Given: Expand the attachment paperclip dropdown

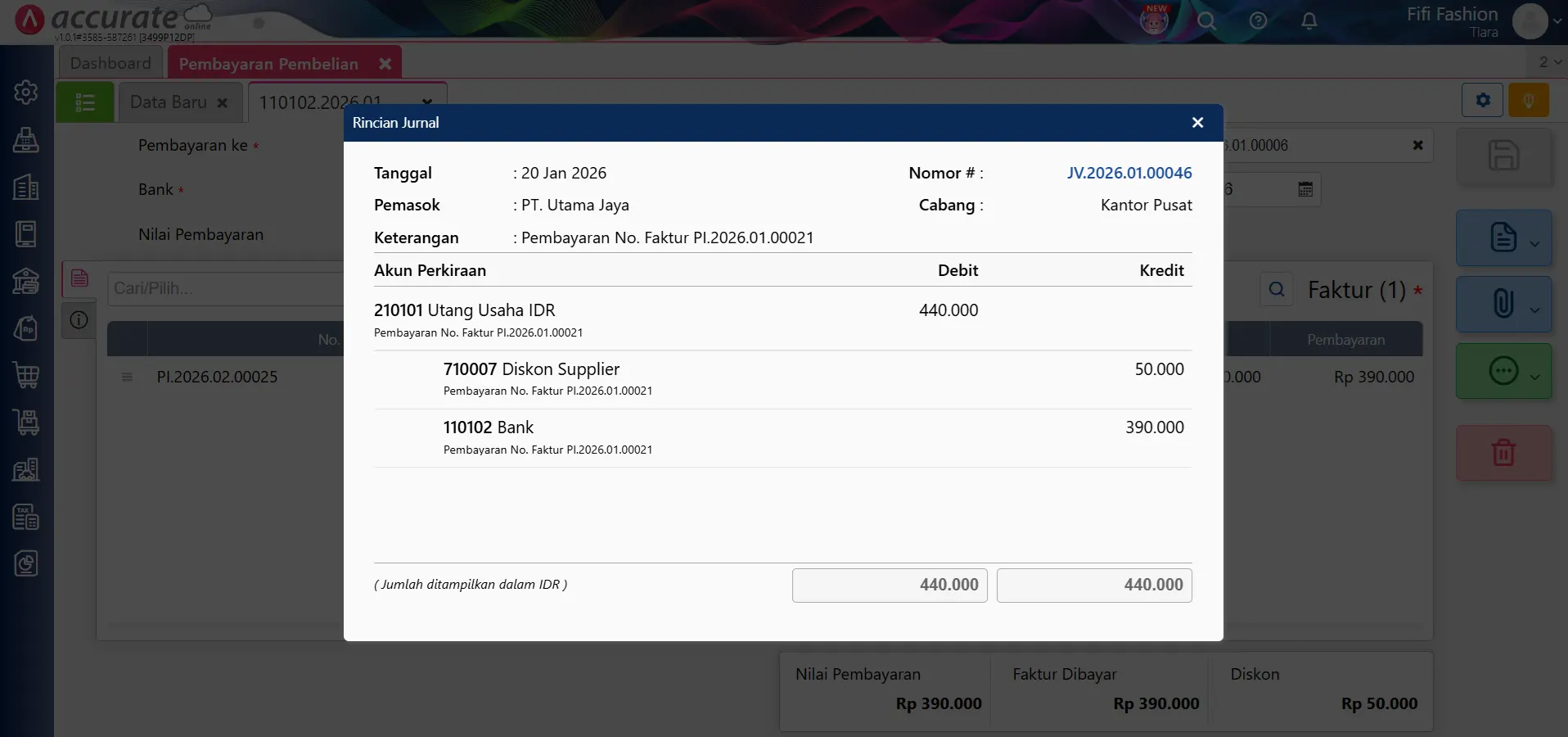Looking at the screenshot, I should pos(1534,310).
